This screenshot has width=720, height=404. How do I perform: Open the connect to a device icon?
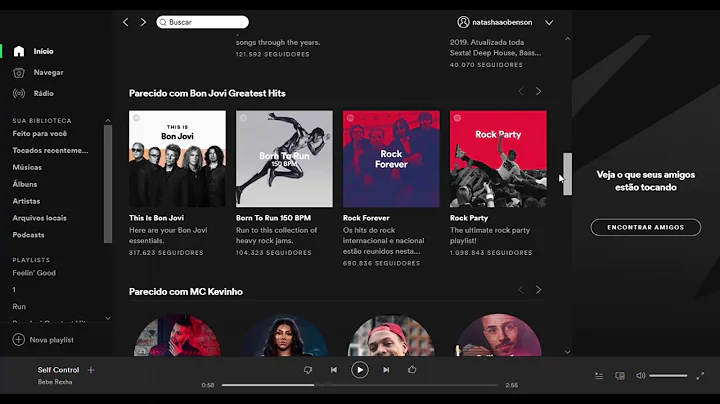620,376
